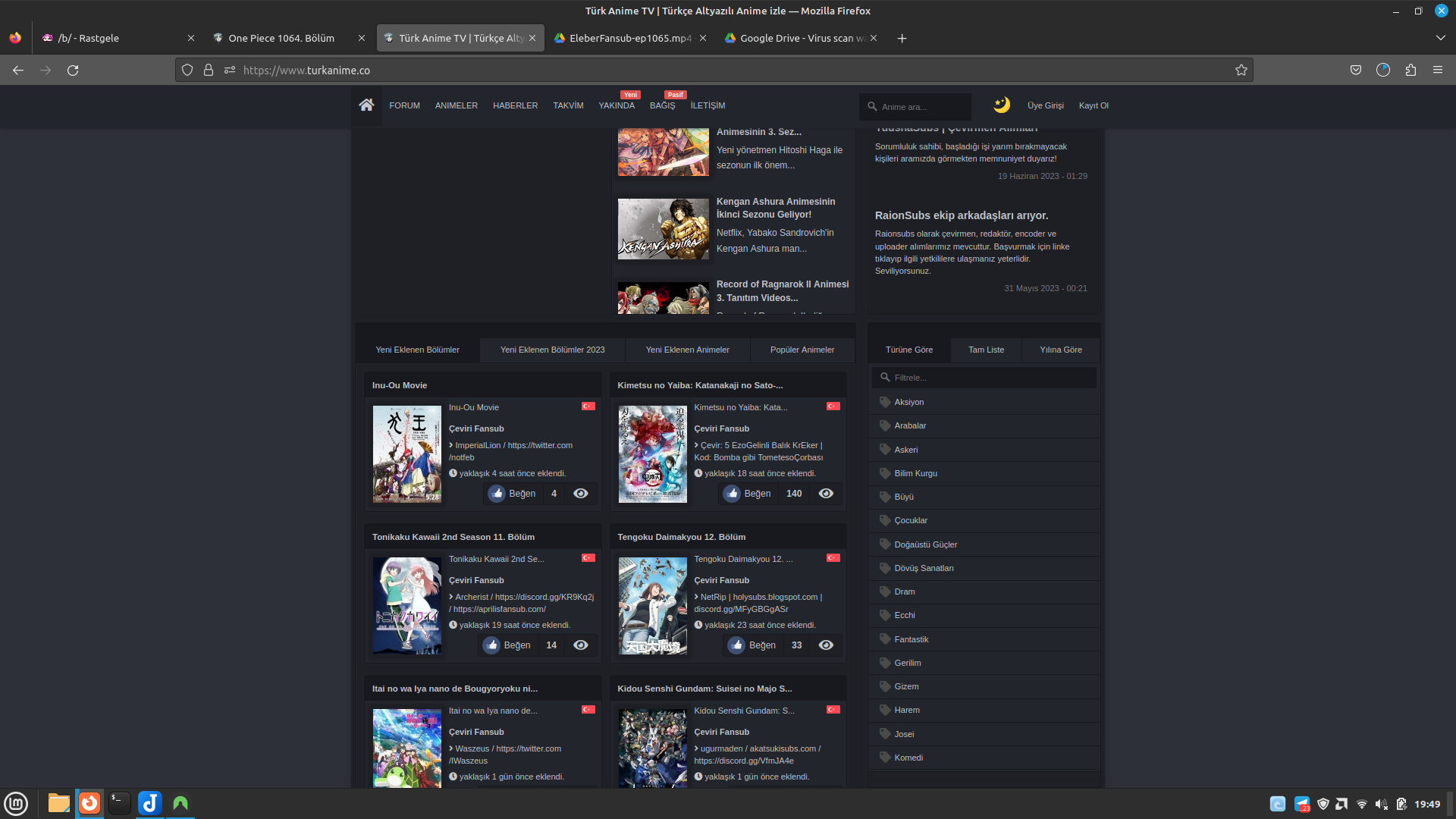Open the volume control tray icon
This screenshot has width=1456, height=819.
1381,804
